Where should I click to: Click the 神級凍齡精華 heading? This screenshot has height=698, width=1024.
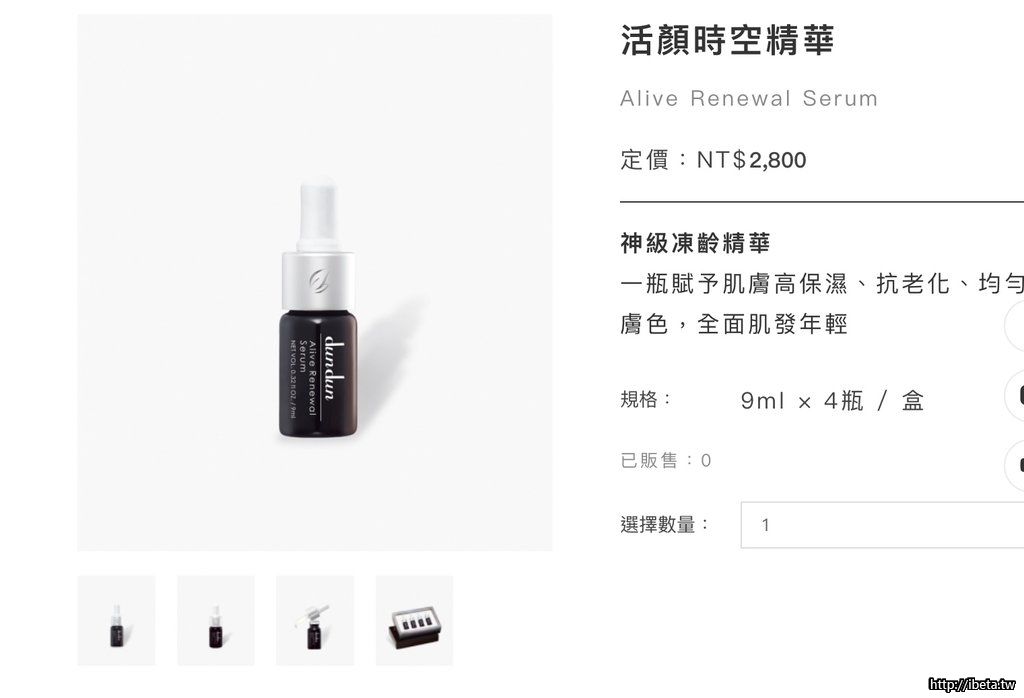696,243
